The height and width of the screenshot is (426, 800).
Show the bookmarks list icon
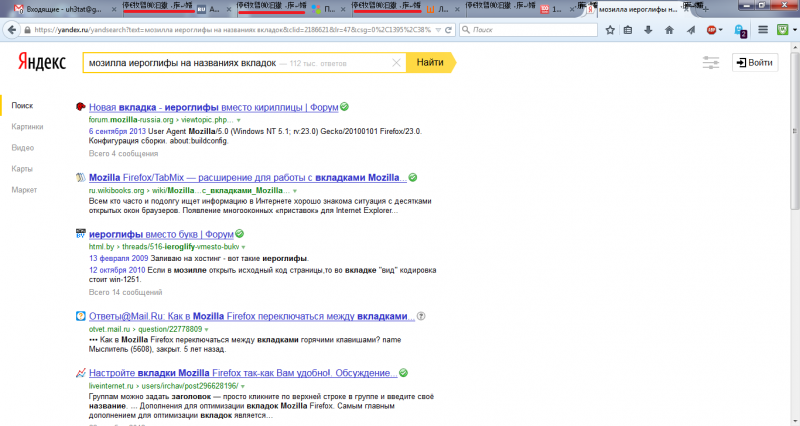pos(627,30)
